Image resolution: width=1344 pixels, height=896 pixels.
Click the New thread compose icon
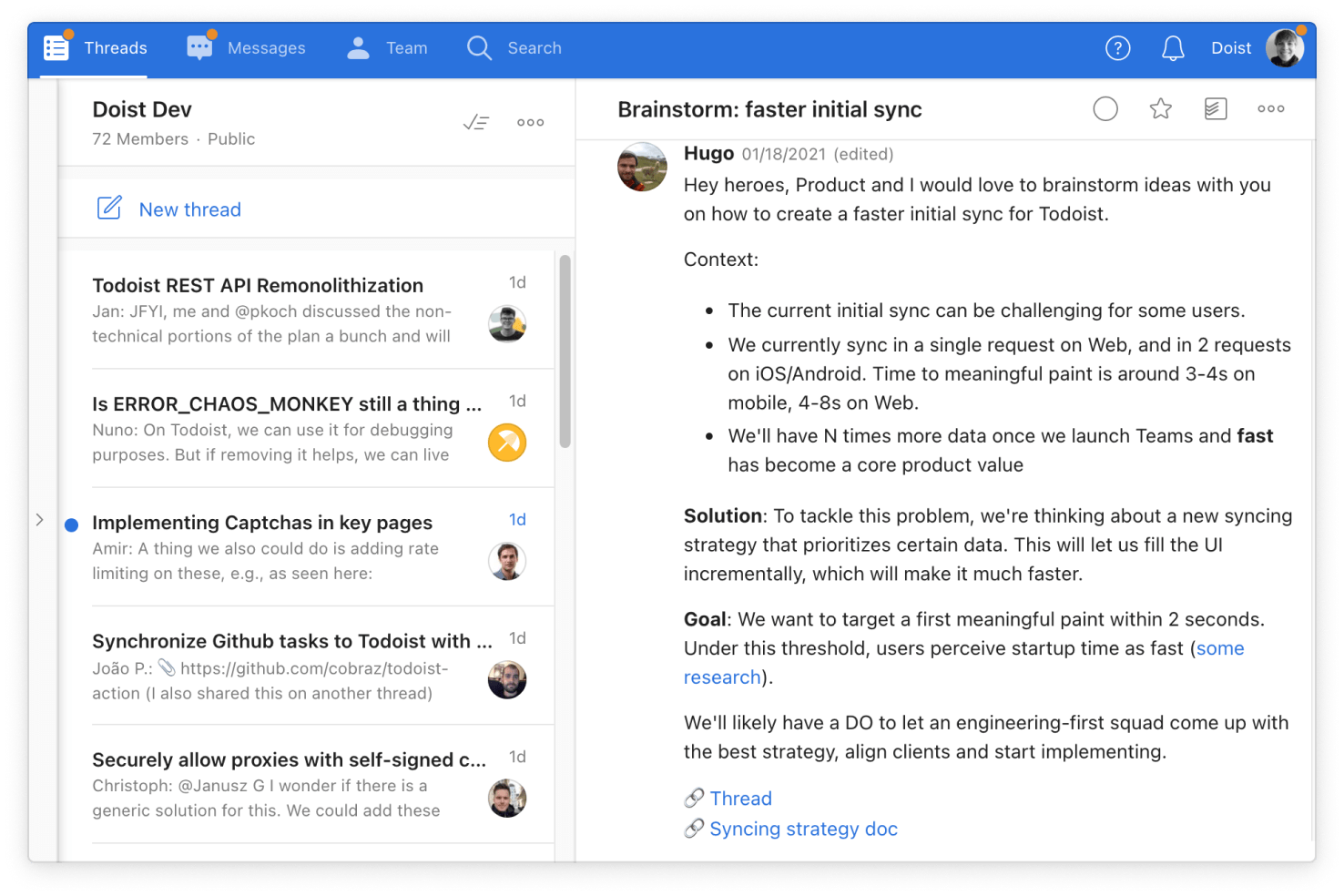(x=109, y=208)
